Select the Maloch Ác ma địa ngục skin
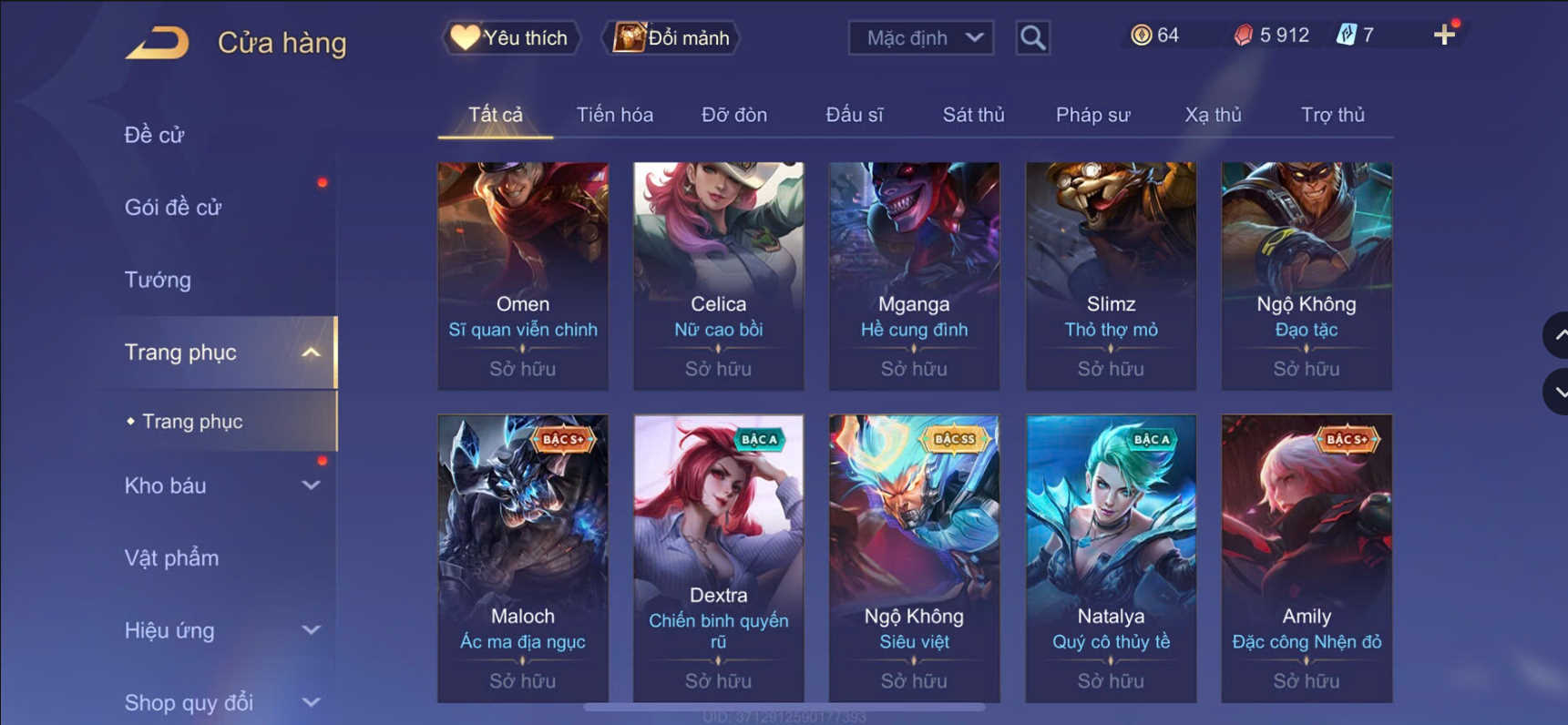 pyautogui.click(x=523, y=558)
